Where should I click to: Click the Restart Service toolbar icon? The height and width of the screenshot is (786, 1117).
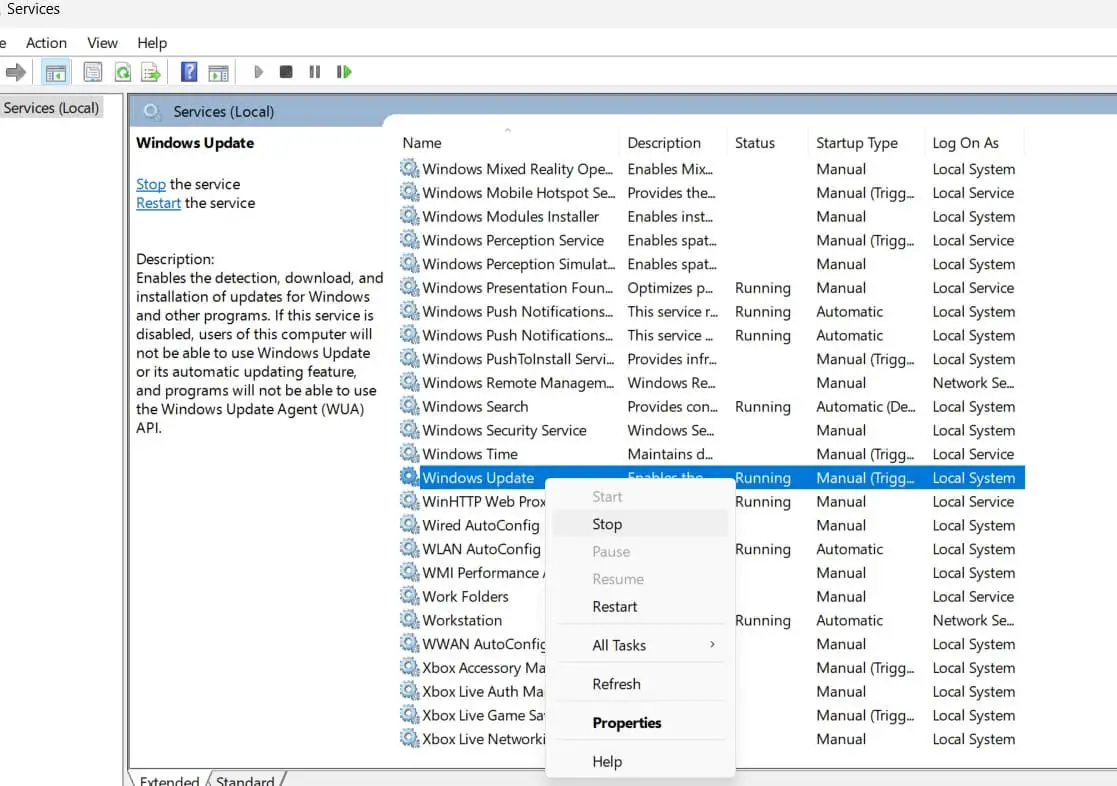coord(344,72)
